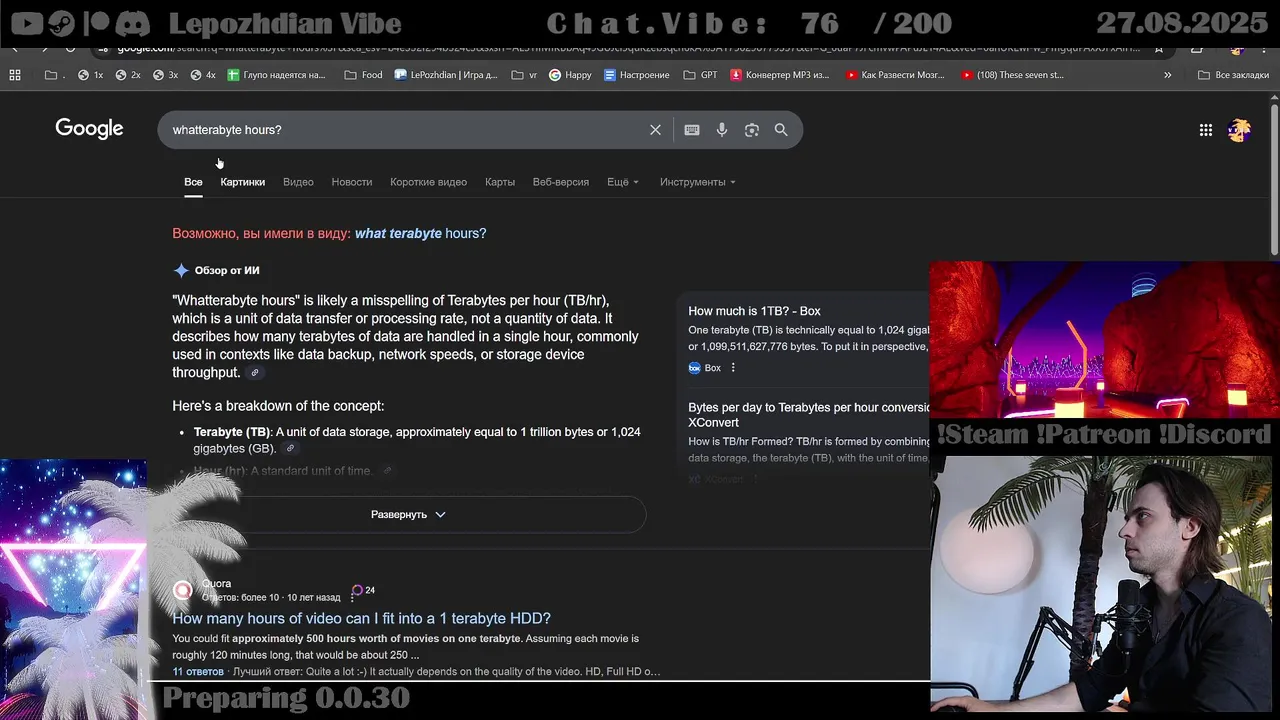Click the Google logo

click(89, 129)
